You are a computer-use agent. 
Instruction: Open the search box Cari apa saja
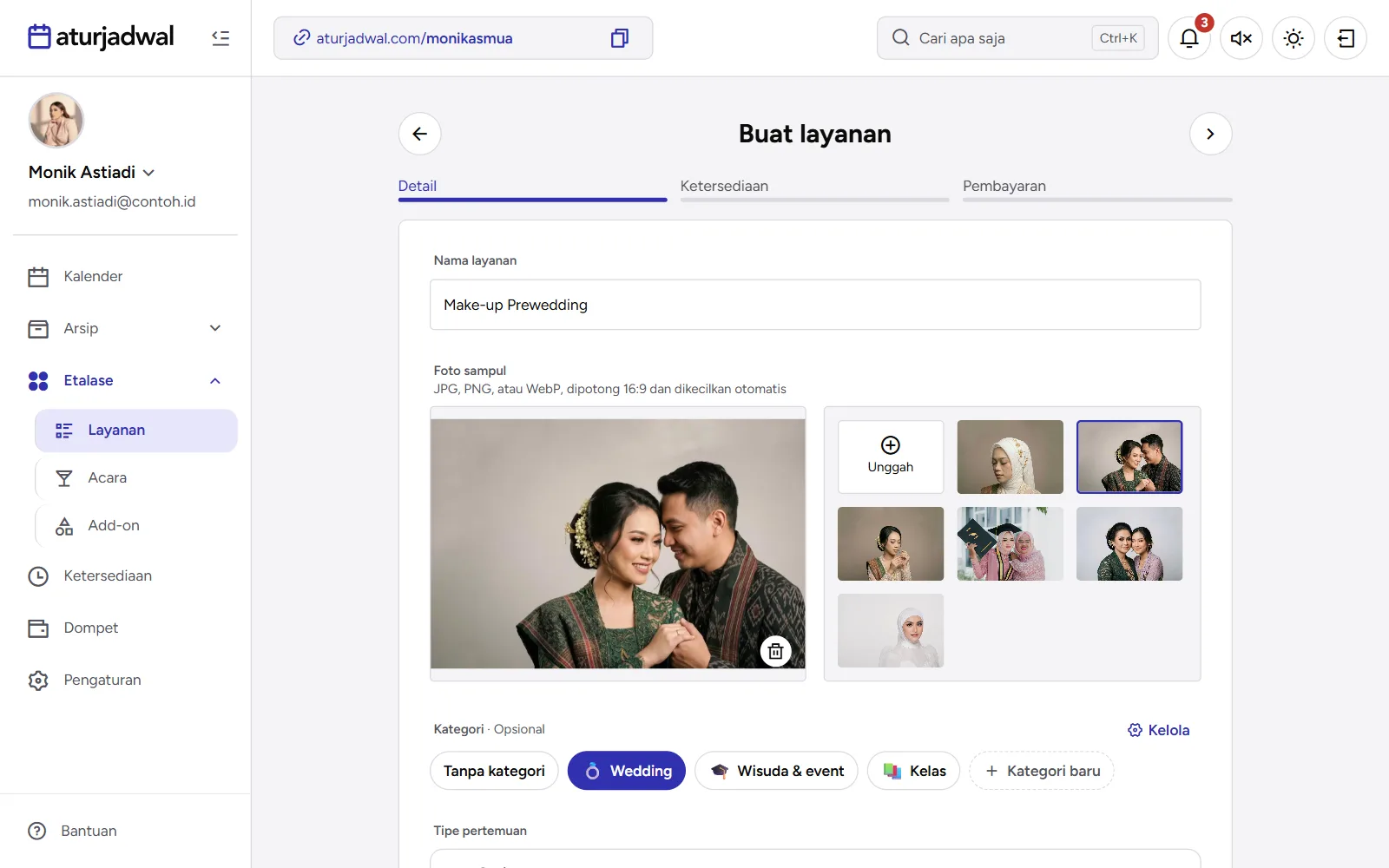[x=1017, y=38]
